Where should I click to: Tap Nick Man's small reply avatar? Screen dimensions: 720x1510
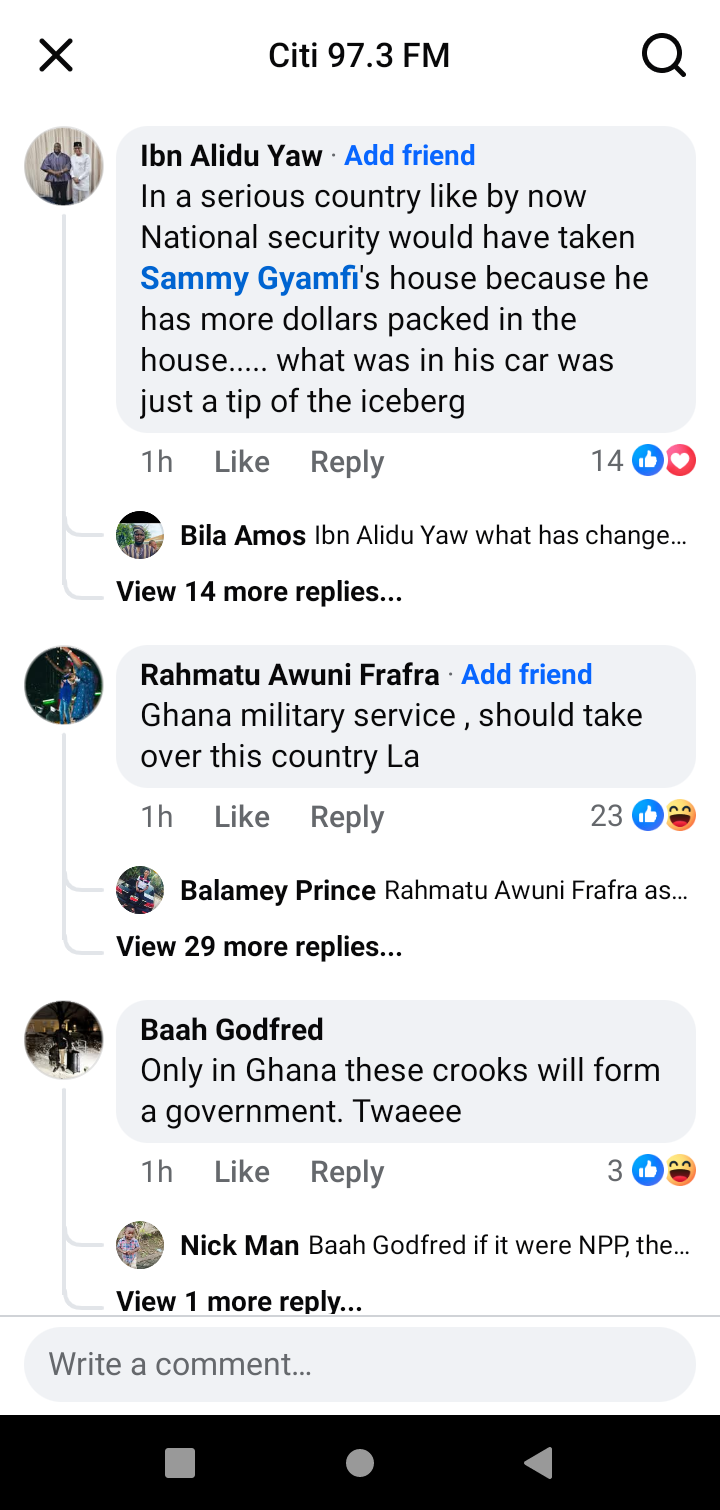(x=140, y=1245)
